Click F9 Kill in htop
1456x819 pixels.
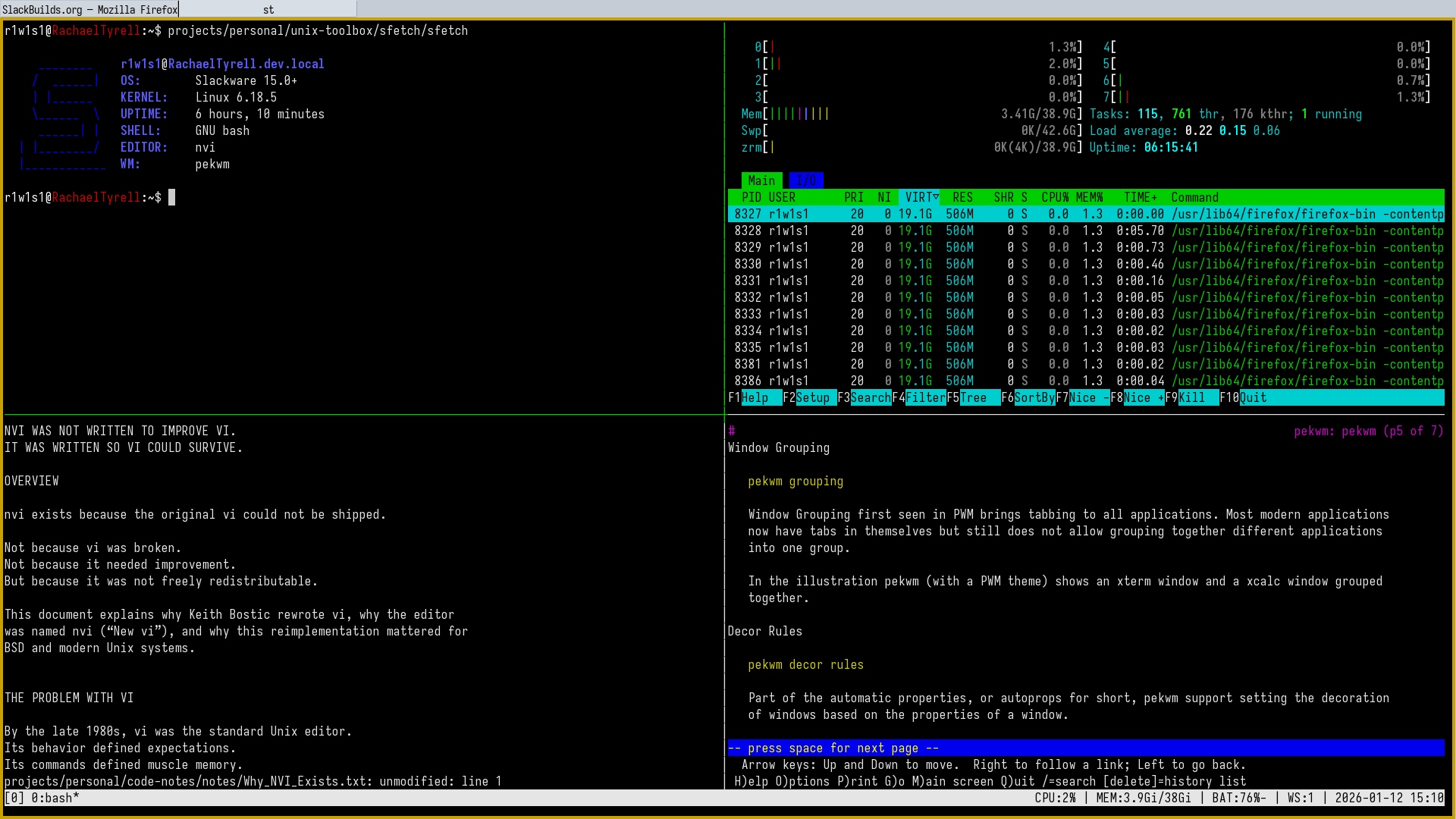1191,397
